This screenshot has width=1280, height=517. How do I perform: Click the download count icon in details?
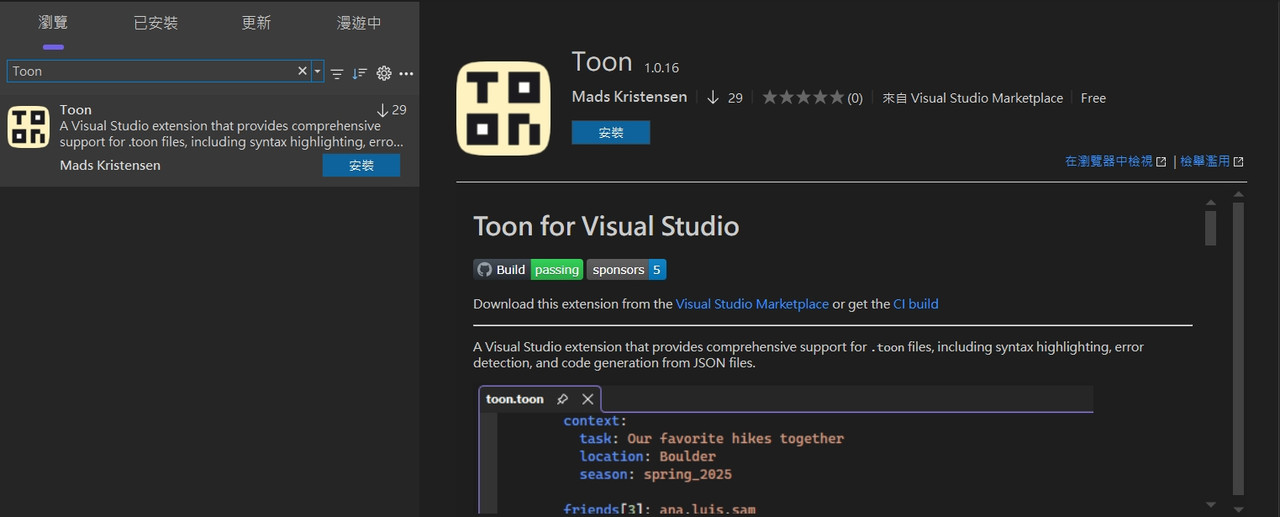[x=713, y=98]
